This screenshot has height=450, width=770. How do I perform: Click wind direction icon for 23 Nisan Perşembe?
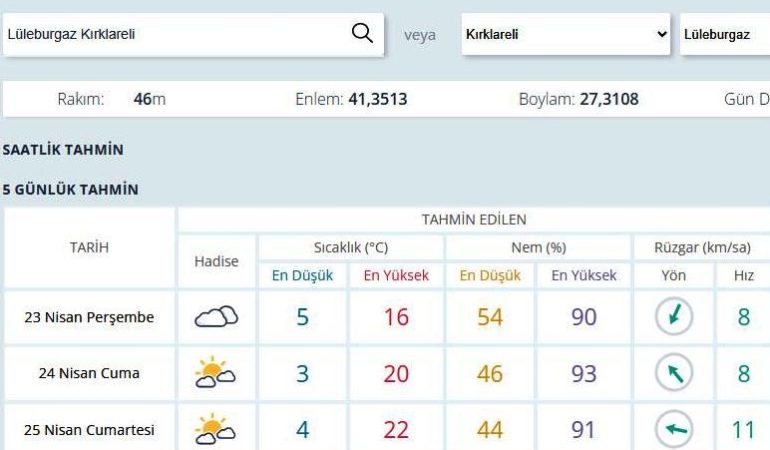click(x=673, y=317)
